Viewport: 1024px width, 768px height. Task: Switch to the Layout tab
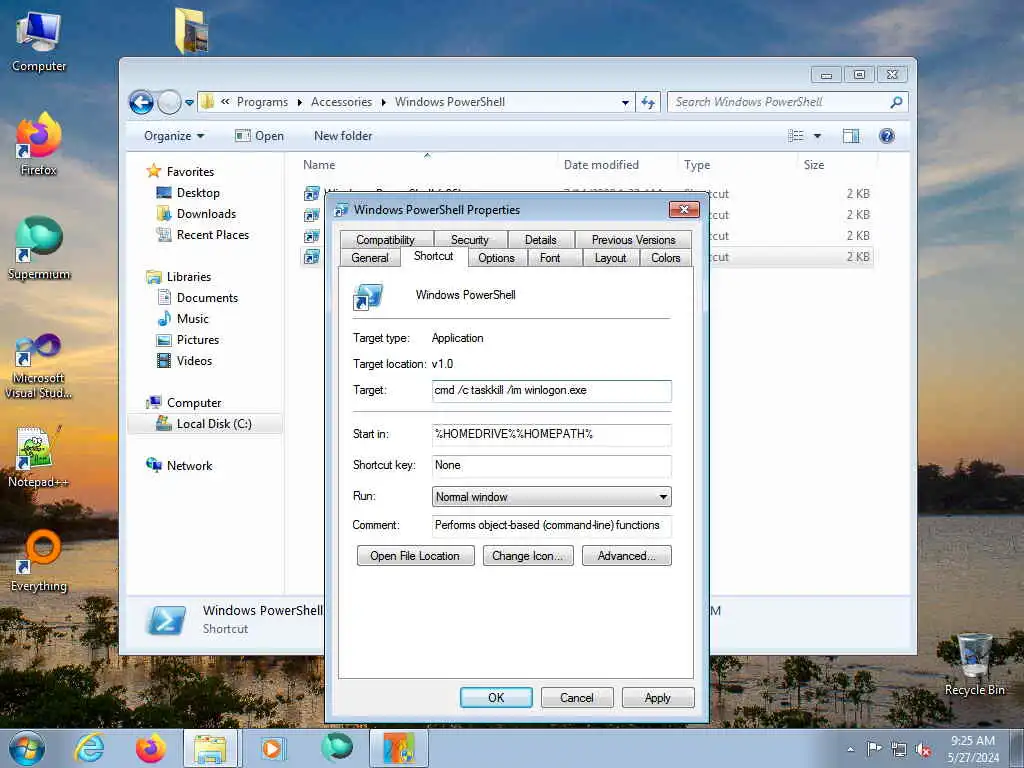point(611,258)
